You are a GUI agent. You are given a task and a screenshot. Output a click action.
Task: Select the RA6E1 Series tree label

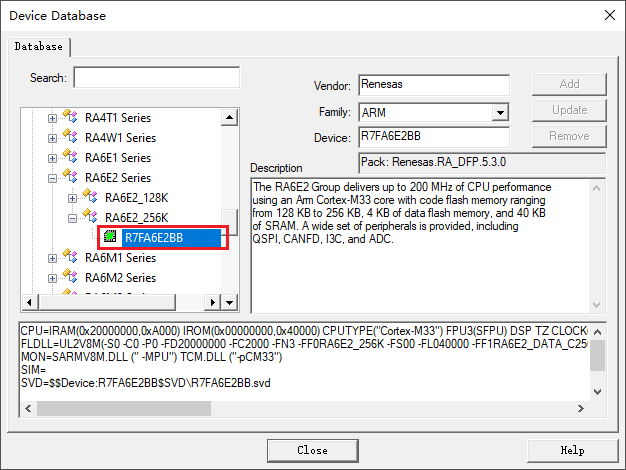pos(118,158)
